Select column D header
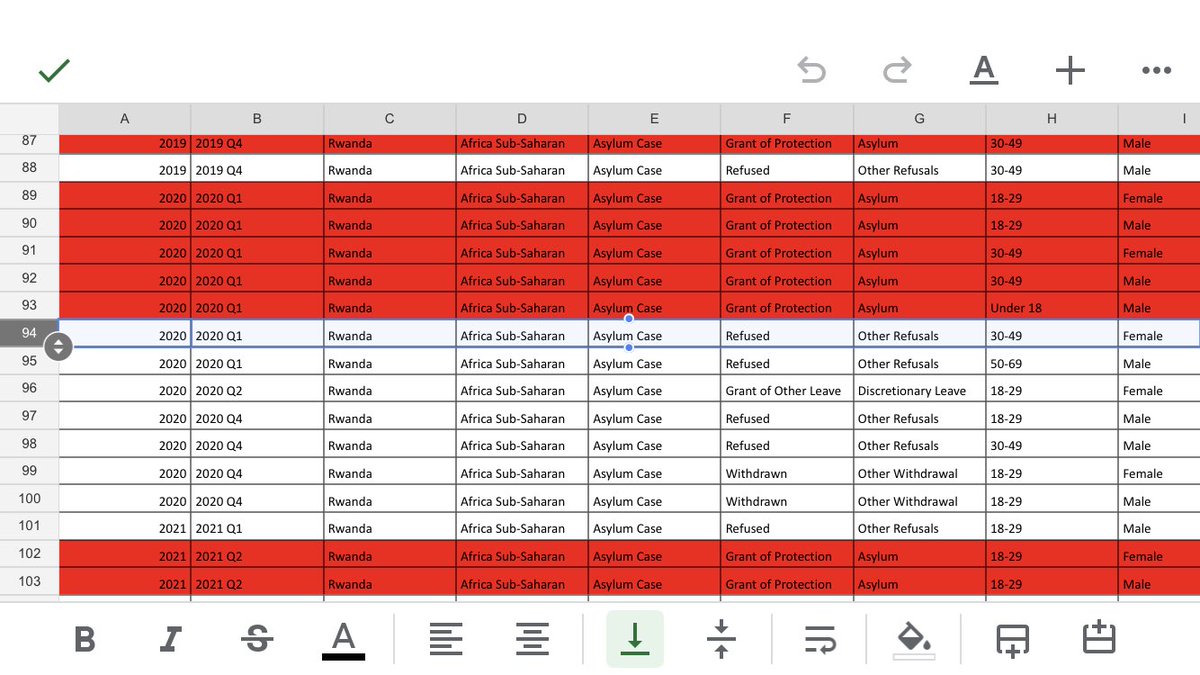Image resolution: width=1200 pixels, height=675 pixels. click(522, 118)
